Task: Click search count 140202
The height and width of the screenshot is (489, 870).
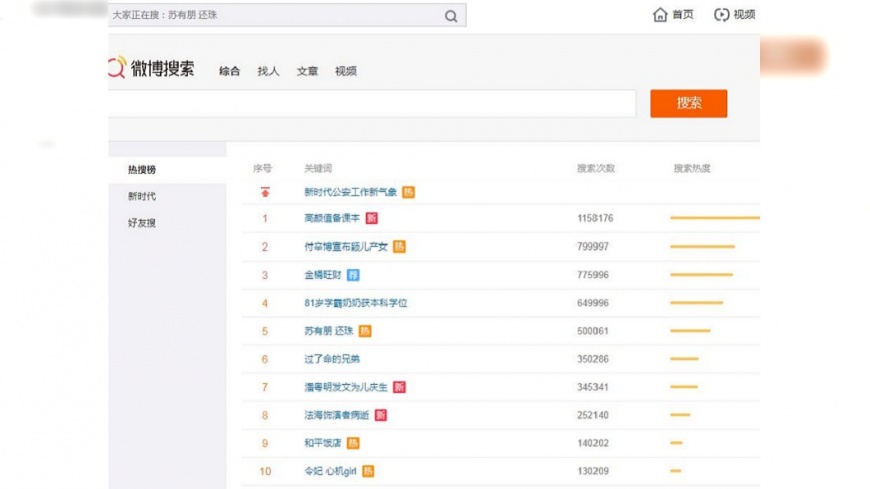Action: point(593,443)
